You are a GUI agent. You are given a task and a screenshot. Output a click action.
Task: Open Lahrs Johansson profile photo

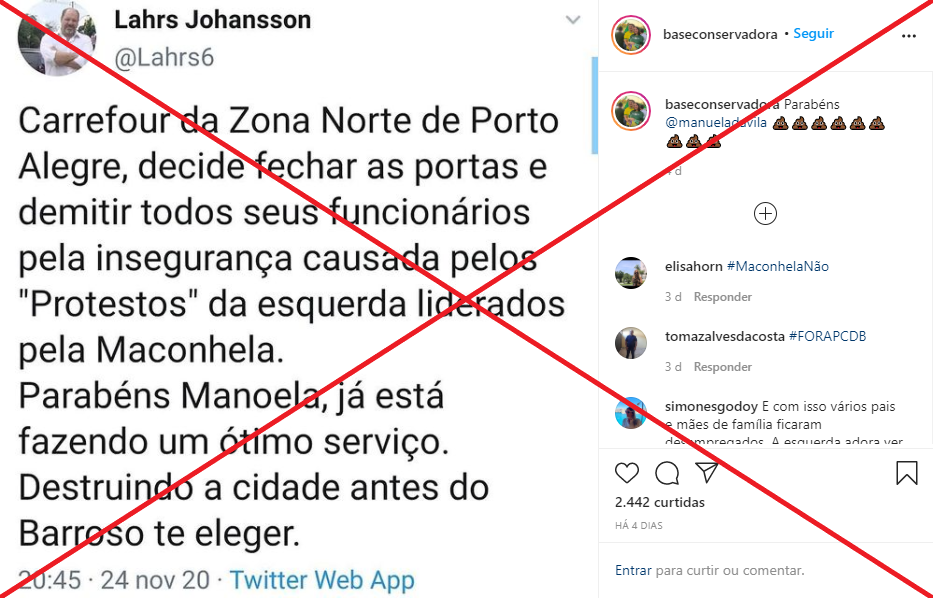pyautogui.click(x=57, y=37)
